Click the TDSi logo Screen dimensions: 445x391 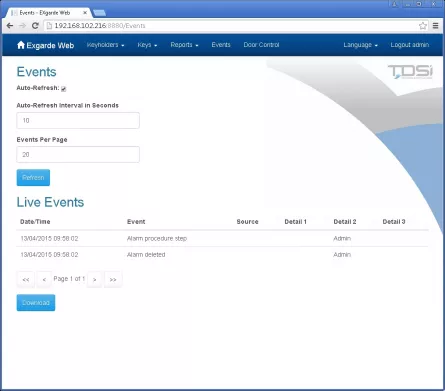pyautogui.click(x=410, y=72)
